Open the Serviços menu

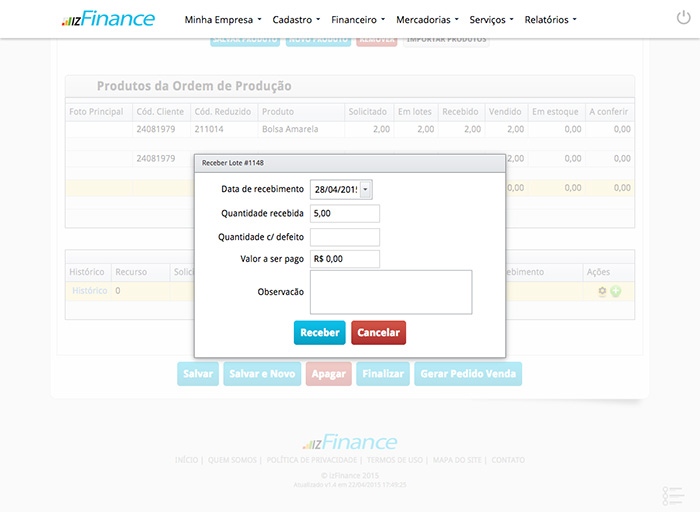pos(491,19)
